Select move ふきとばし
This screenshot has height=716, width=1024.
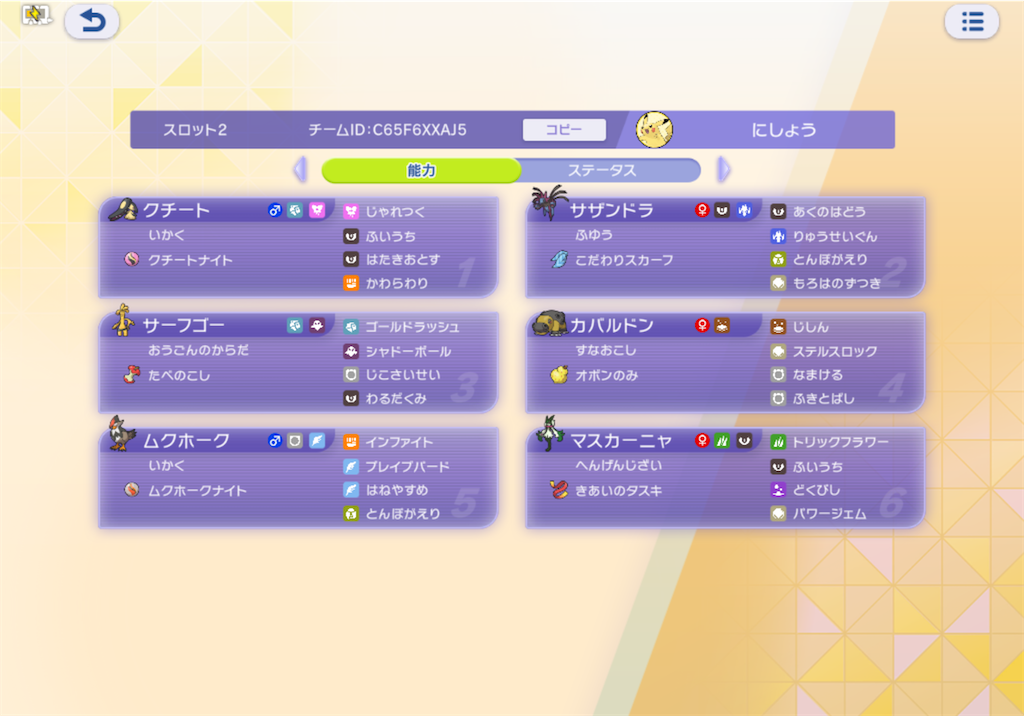[823, 399]
